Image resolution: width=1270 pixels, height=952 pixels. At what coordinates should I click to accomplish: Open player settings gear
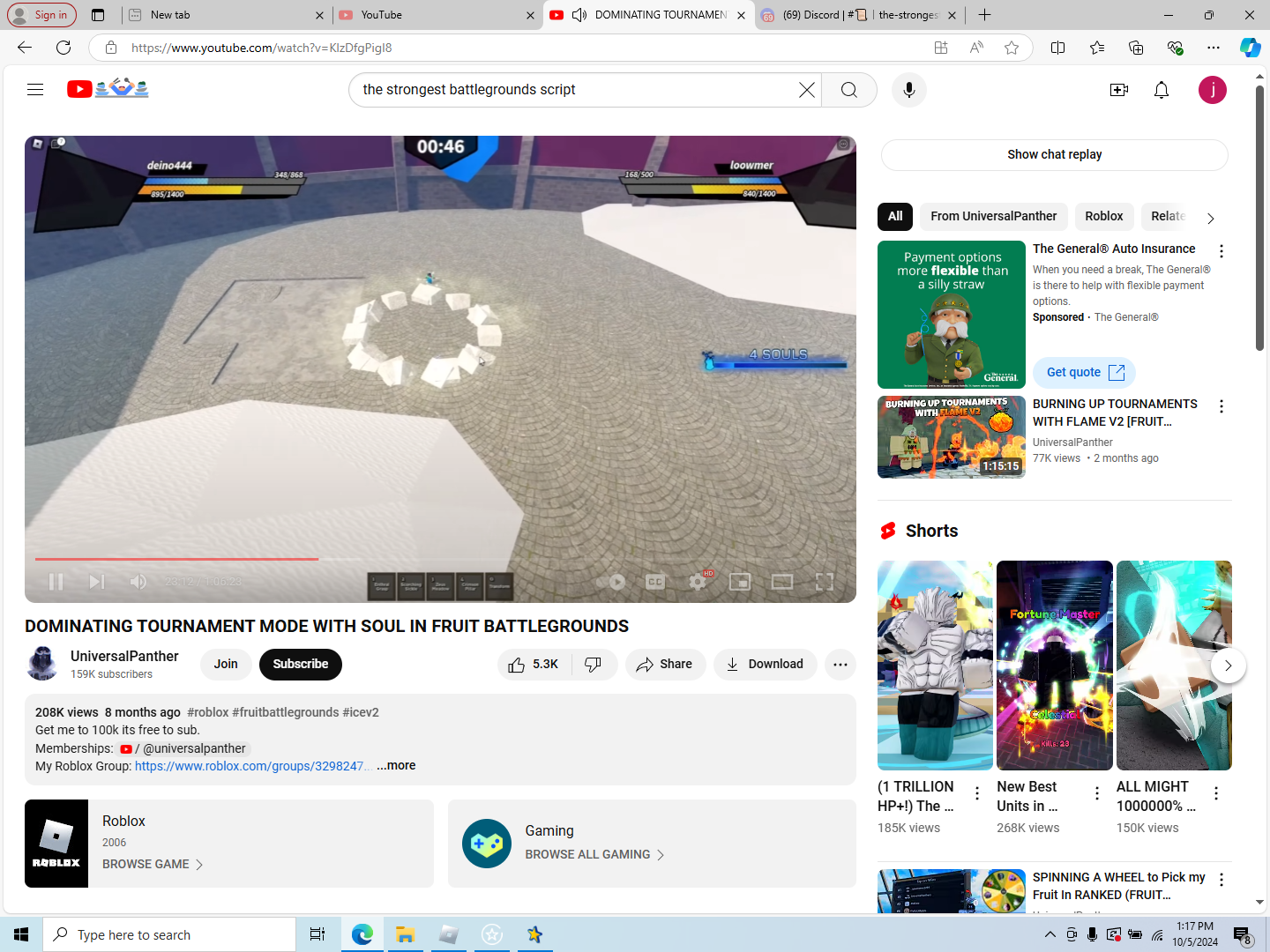tap(698, 582)
